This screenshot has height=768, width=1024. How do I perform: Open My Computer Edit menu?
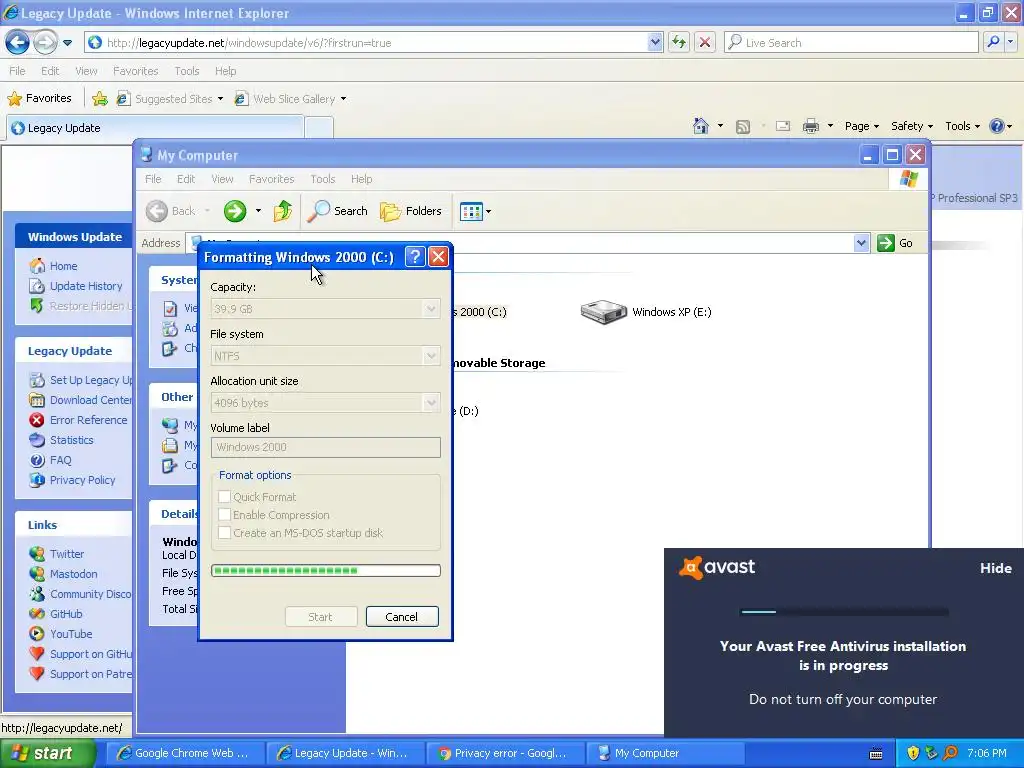186,179
